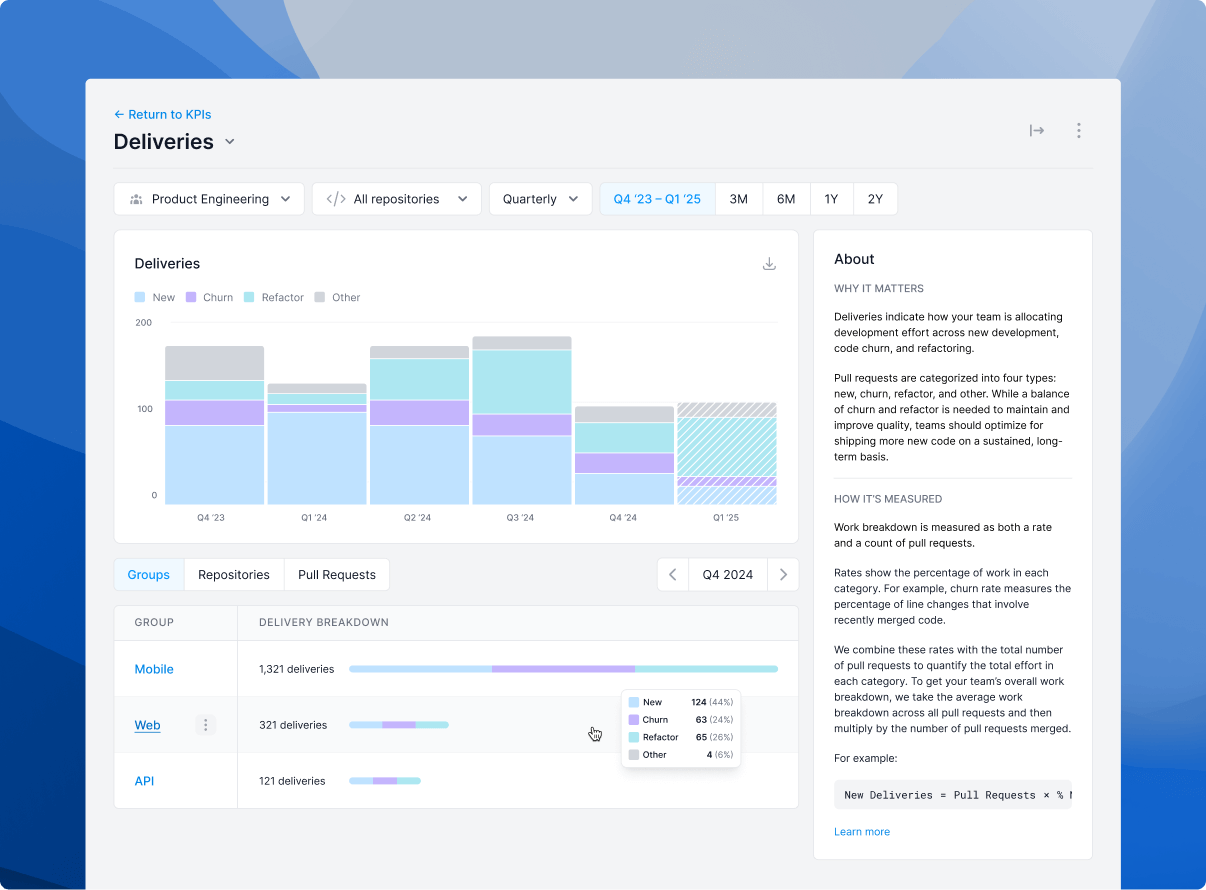1206x890 pixels.
Task: Toggle the New series in chart legend
Action: coord(155,297)
